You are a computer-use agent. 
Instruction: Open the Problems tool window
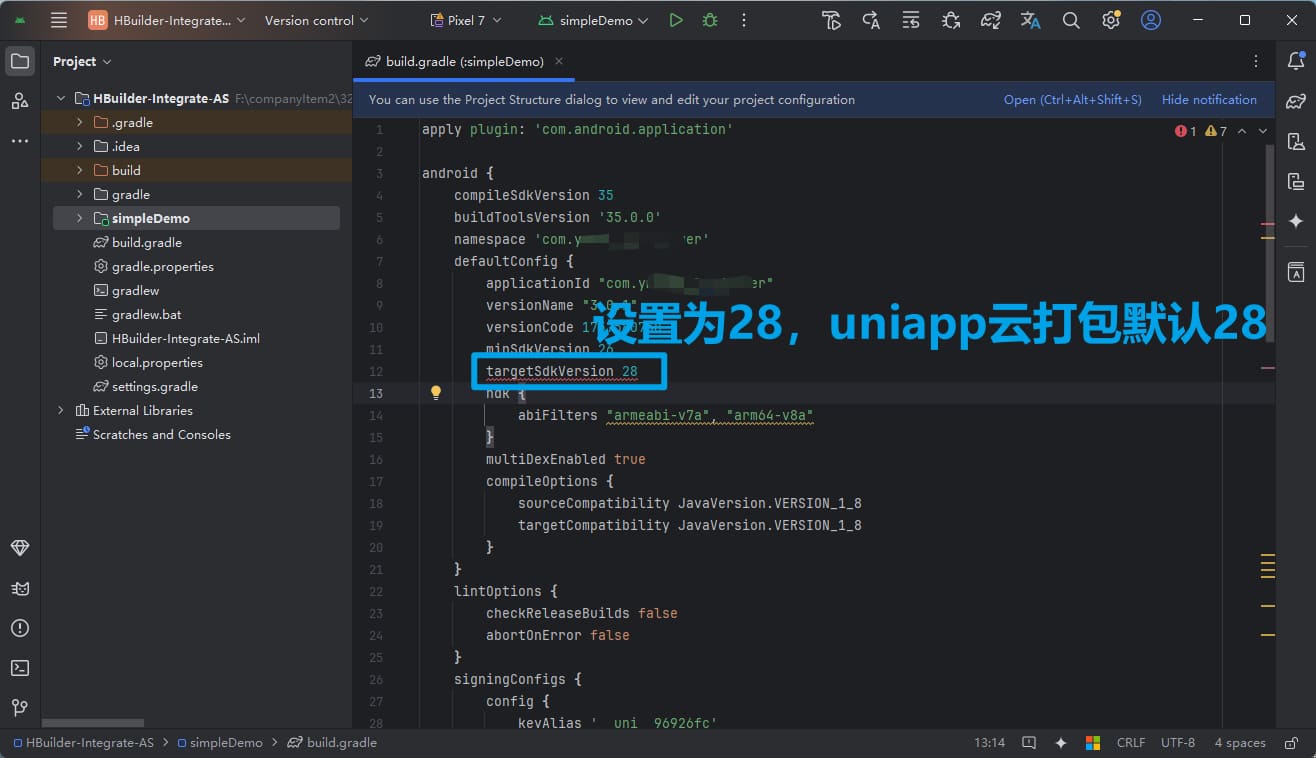20,628
